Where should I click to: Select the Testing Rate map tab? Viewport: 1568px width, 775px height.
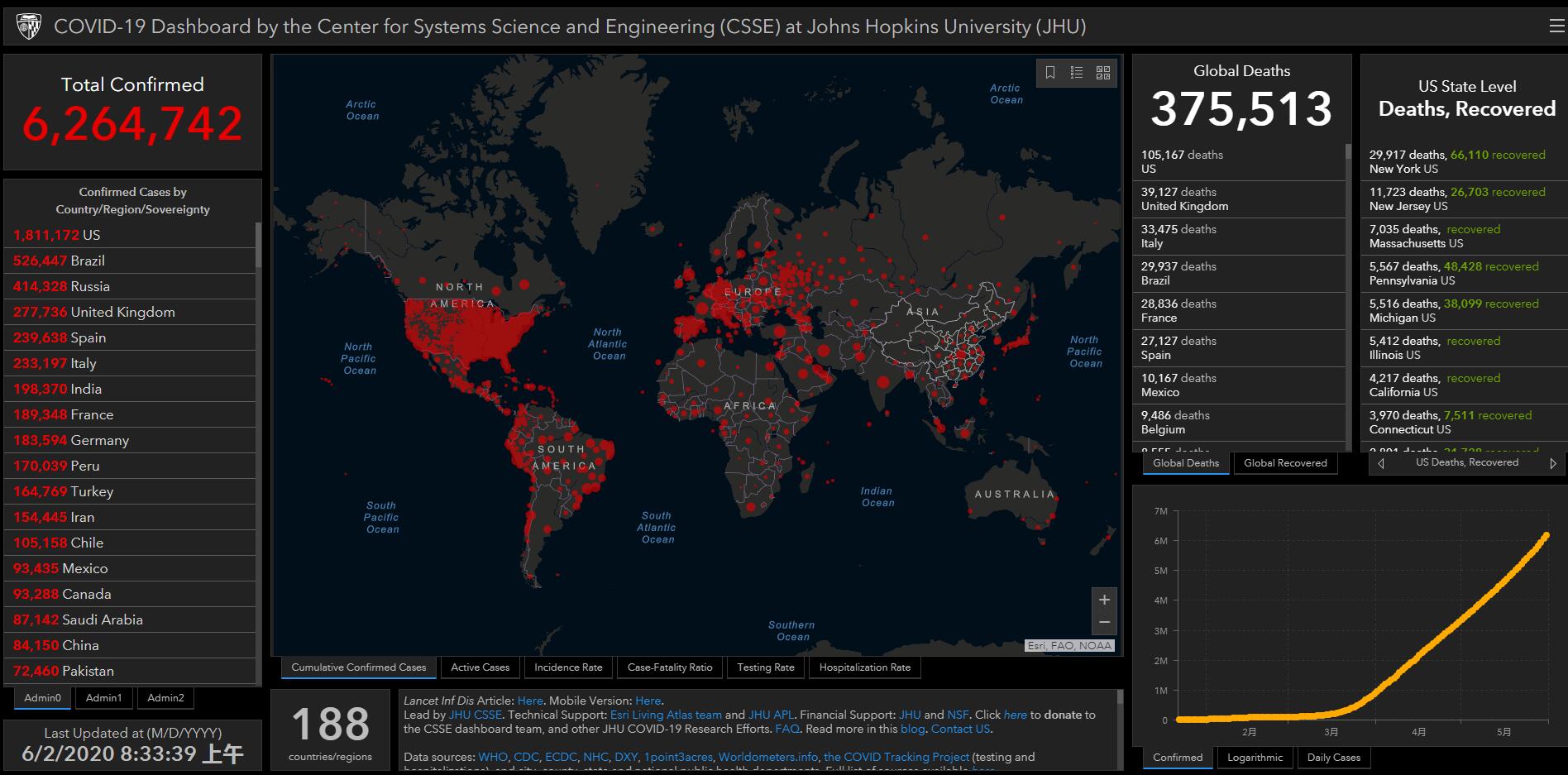[x=765, y=667]
